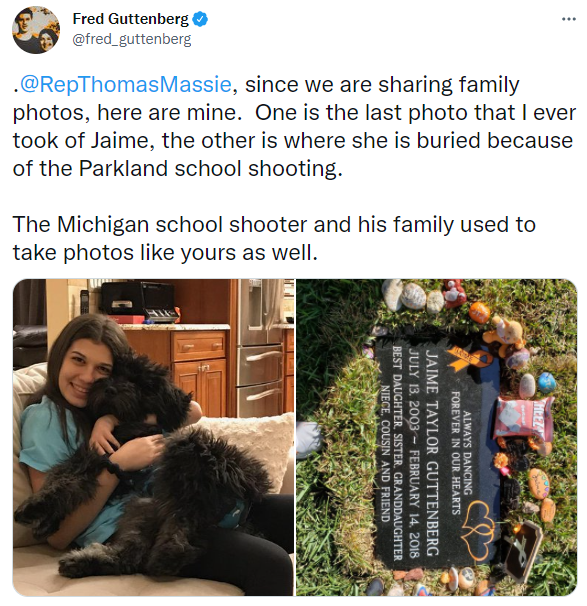Click the paragraph mentioning the Parkland school shooting

coord(294,126)
